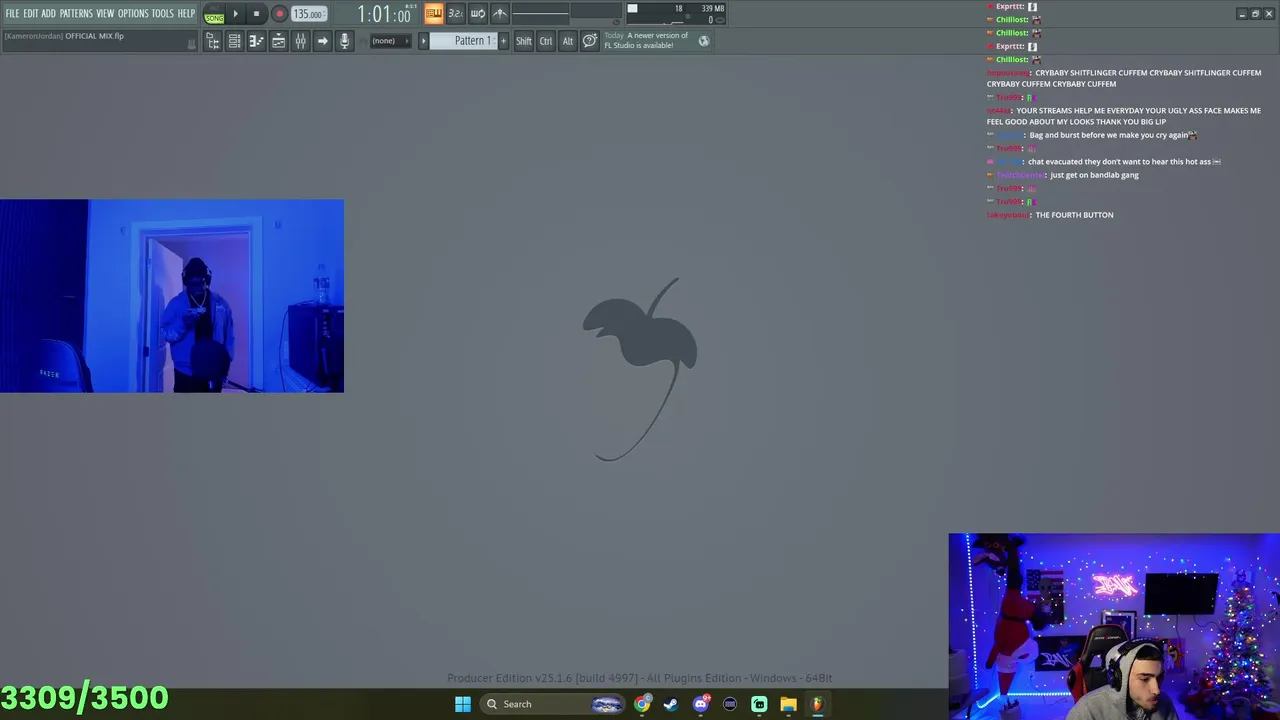Open the Browser view icon

point(212,41)
